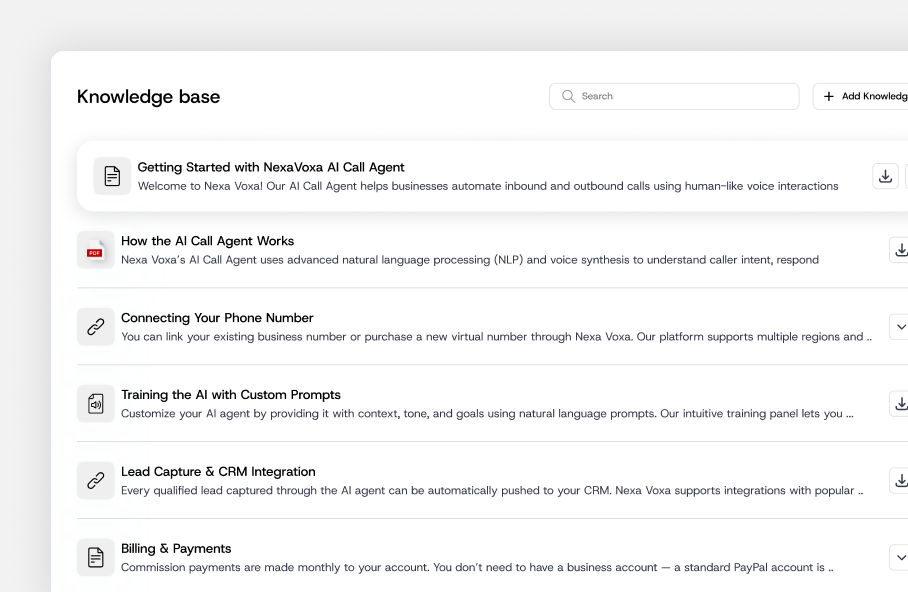Click the Knowledge base heading
Viewport: 908px width, 592px height.
tap(148, 97)
